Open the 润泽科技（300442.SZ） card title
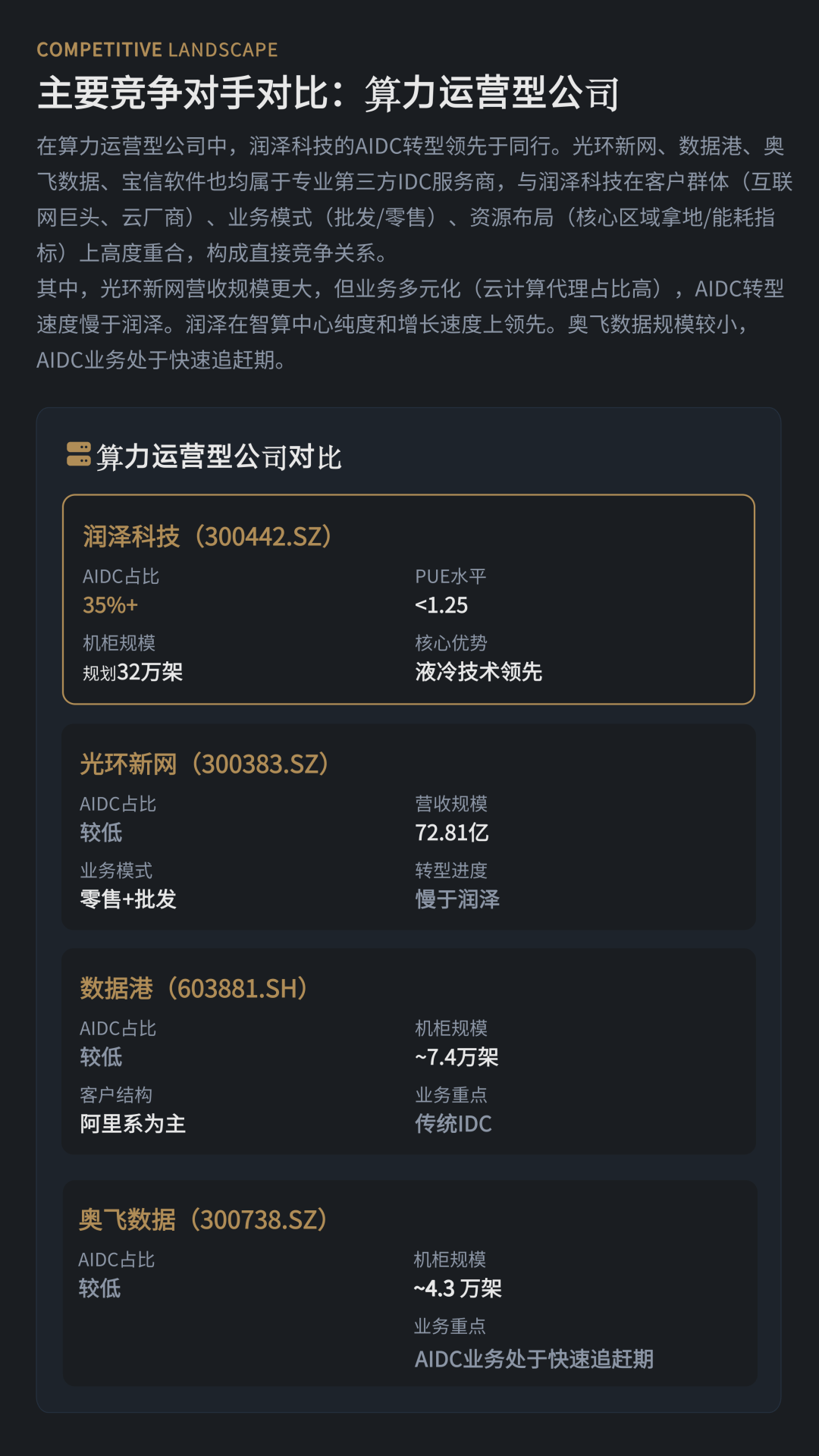 208,537
